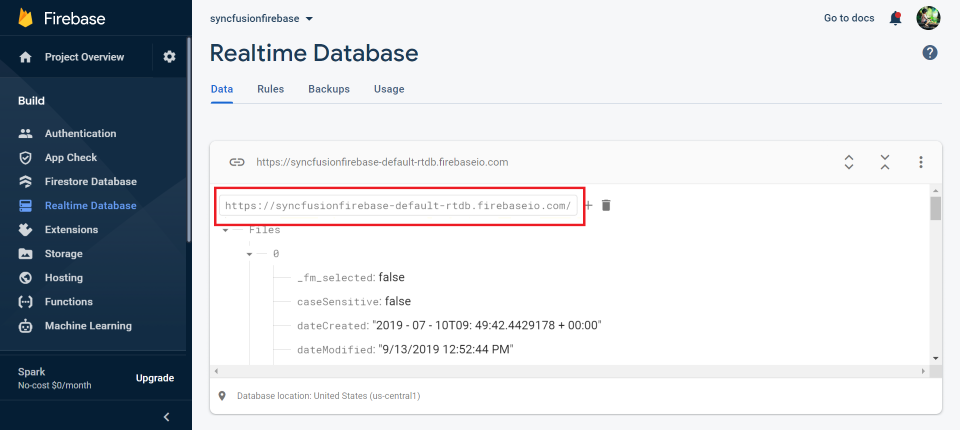The image size is (960, 430).
Task: Click the Firebase flame logo
Action: click(25, 18)
